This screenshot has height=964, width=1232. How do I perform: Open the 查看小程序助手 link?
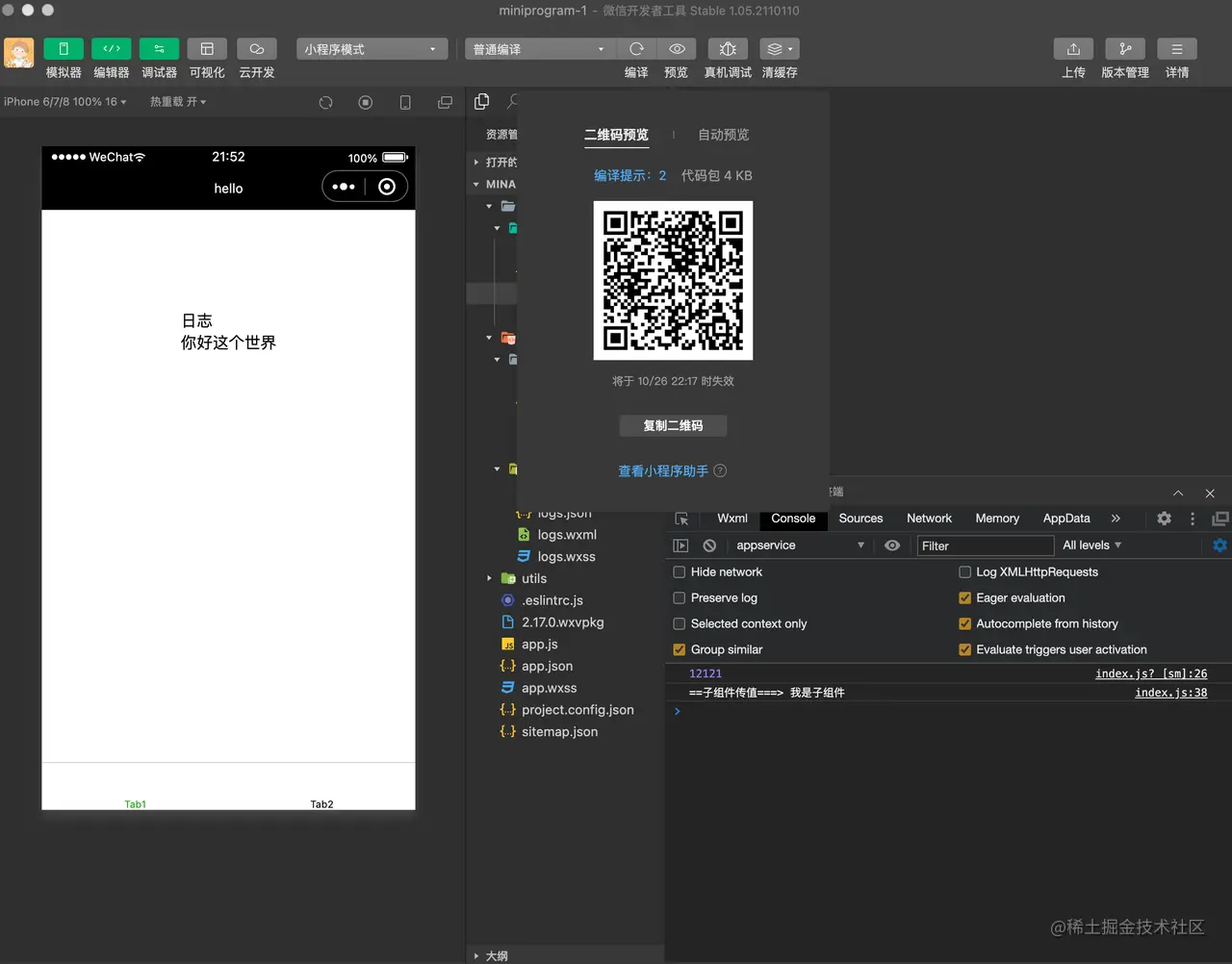663,471
